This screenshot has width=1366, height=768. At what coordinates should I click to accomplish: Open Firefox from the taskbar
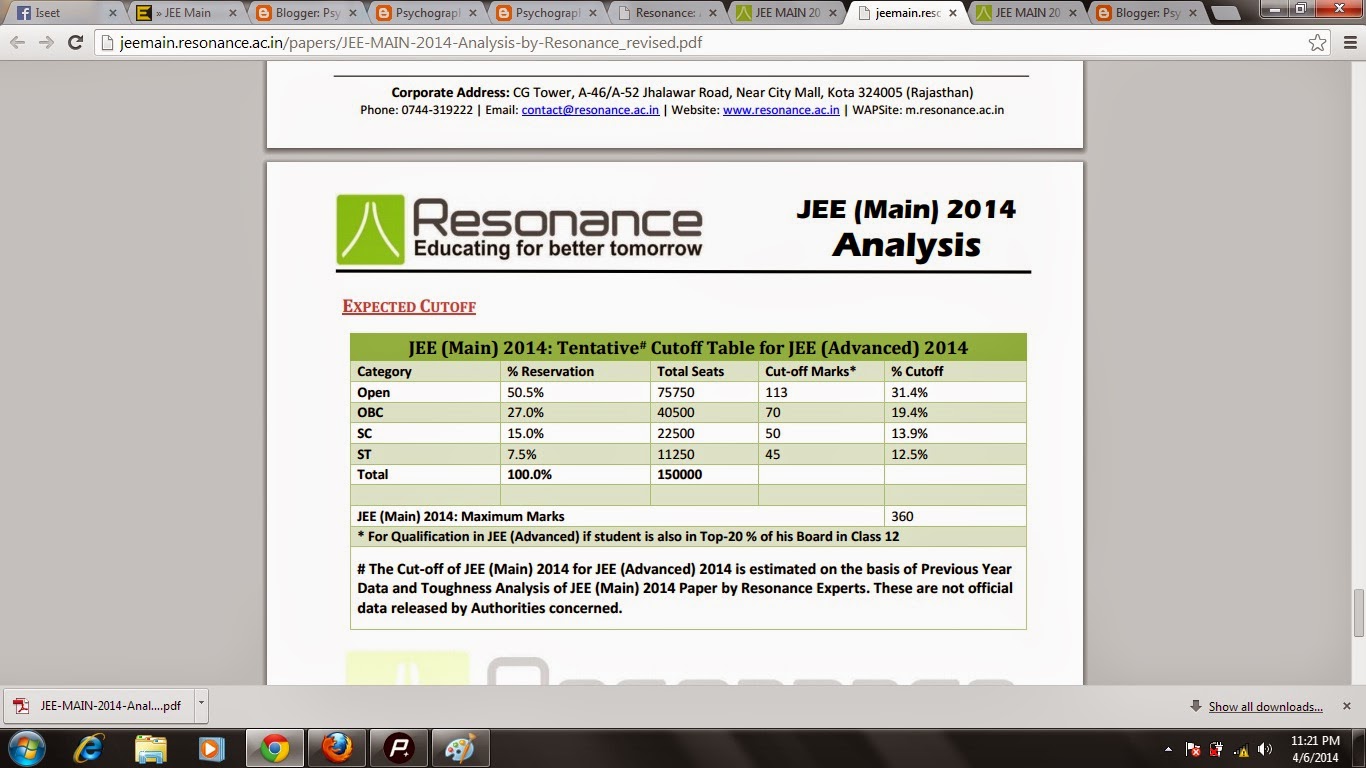pyautogui.click(x=337, y=747)
